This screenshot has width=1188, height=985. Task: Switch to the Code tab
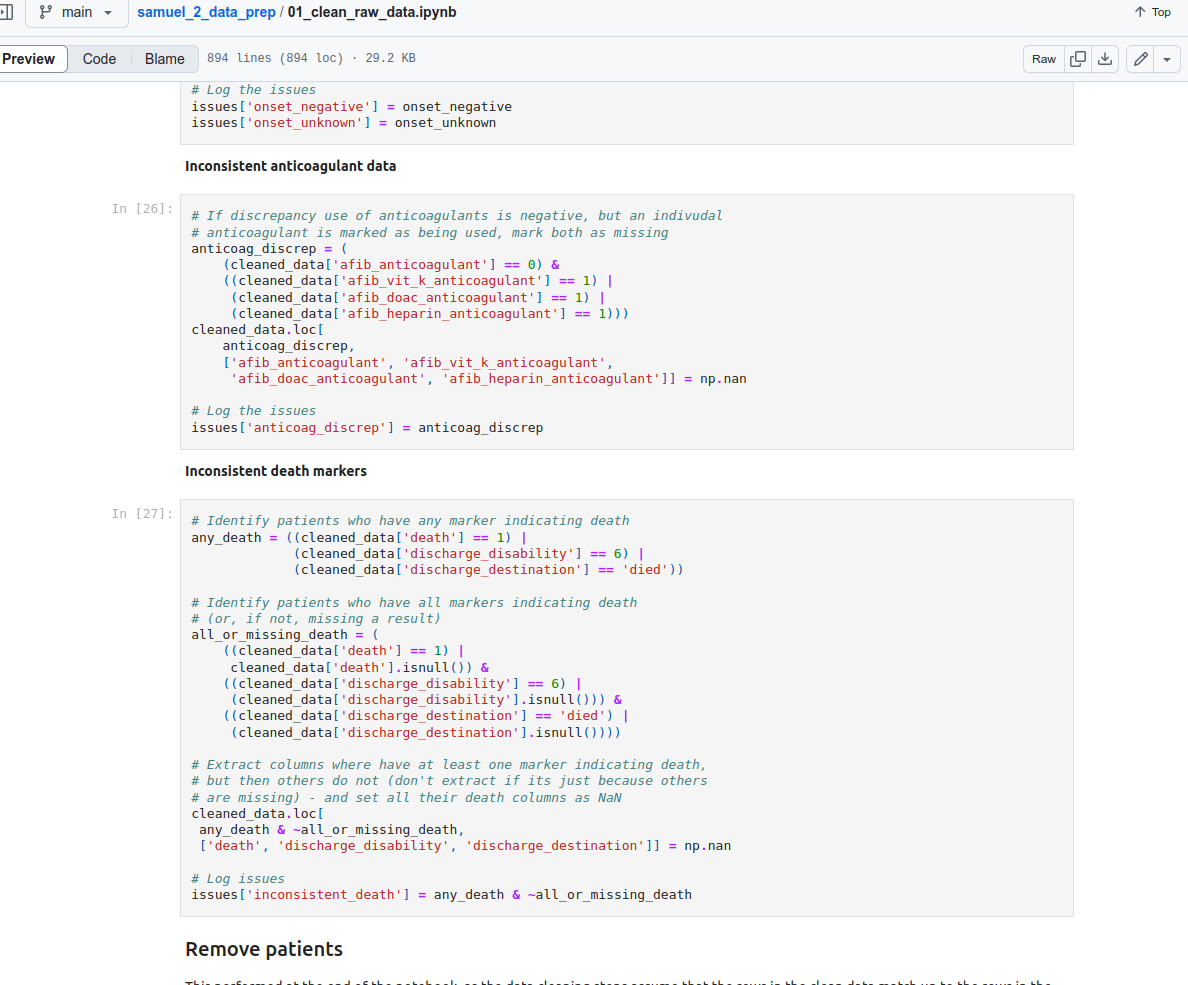[99, 59]
